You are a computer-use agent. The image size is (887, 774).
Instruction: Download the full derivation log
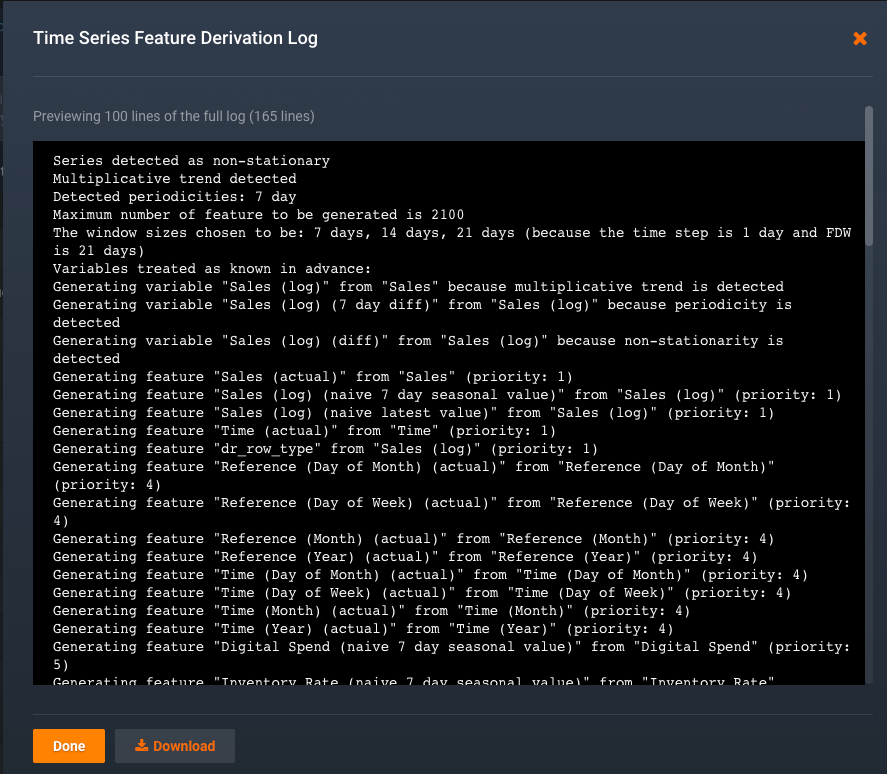pos(175,746)
